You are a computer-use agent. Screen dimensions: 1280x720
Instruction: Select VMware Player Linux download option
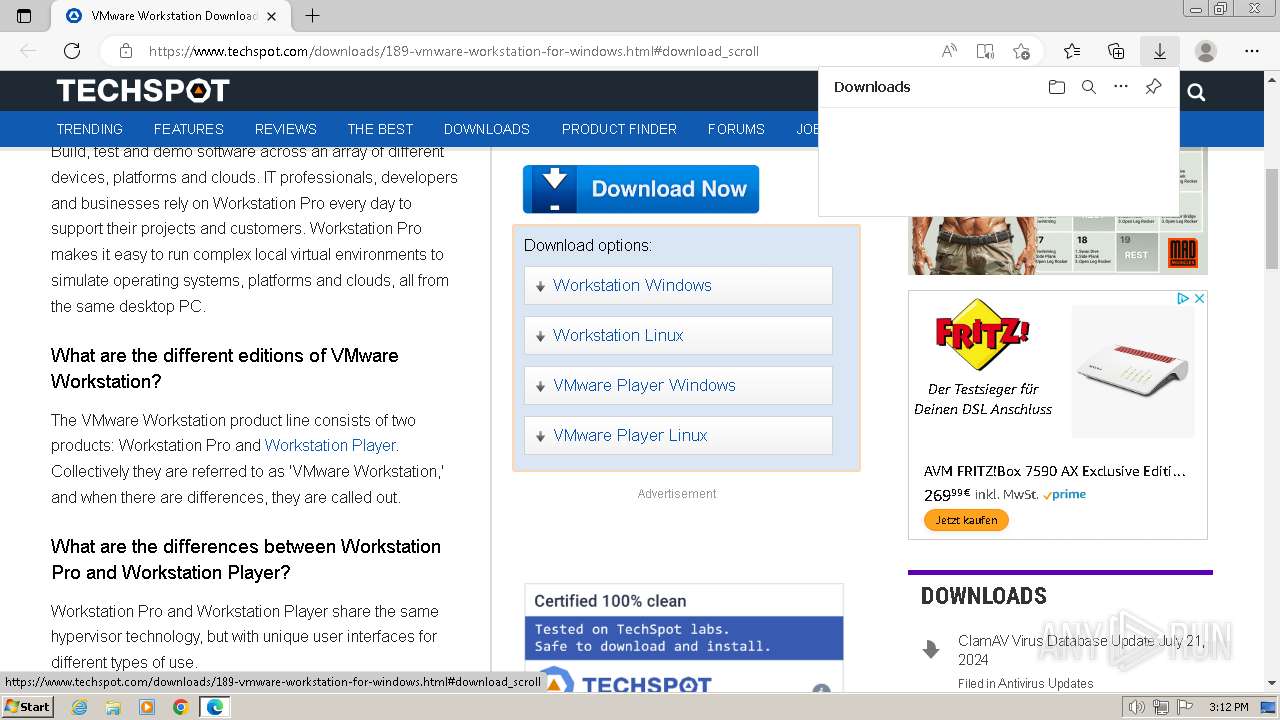678,435
